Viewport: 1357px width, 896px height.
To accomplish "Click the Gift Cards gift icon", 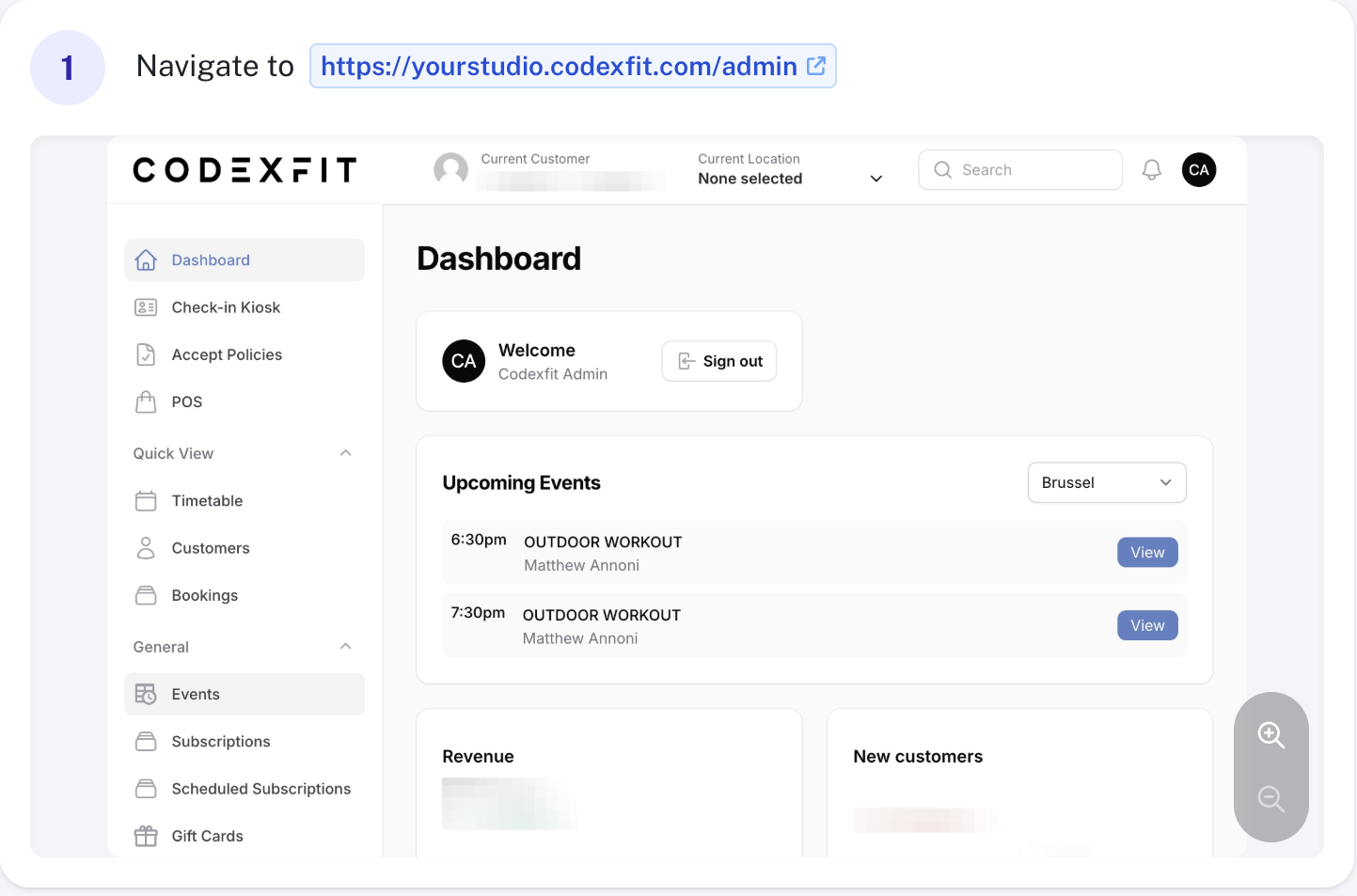I will point(146,836).
